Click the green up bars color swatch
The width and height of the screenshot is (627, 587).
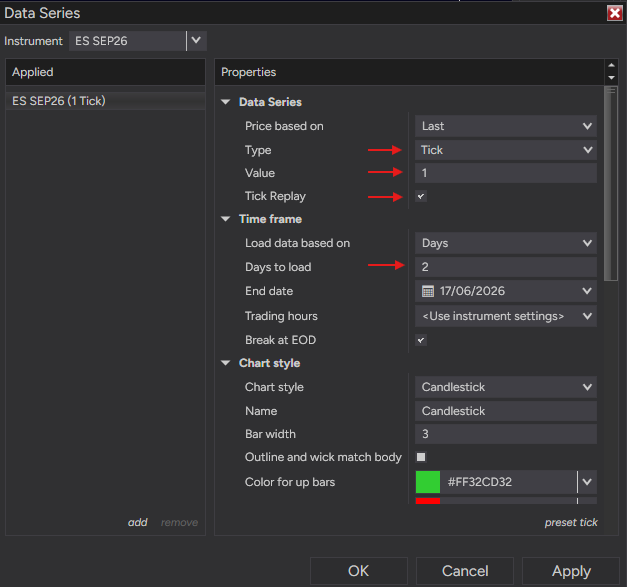(428, 482)
